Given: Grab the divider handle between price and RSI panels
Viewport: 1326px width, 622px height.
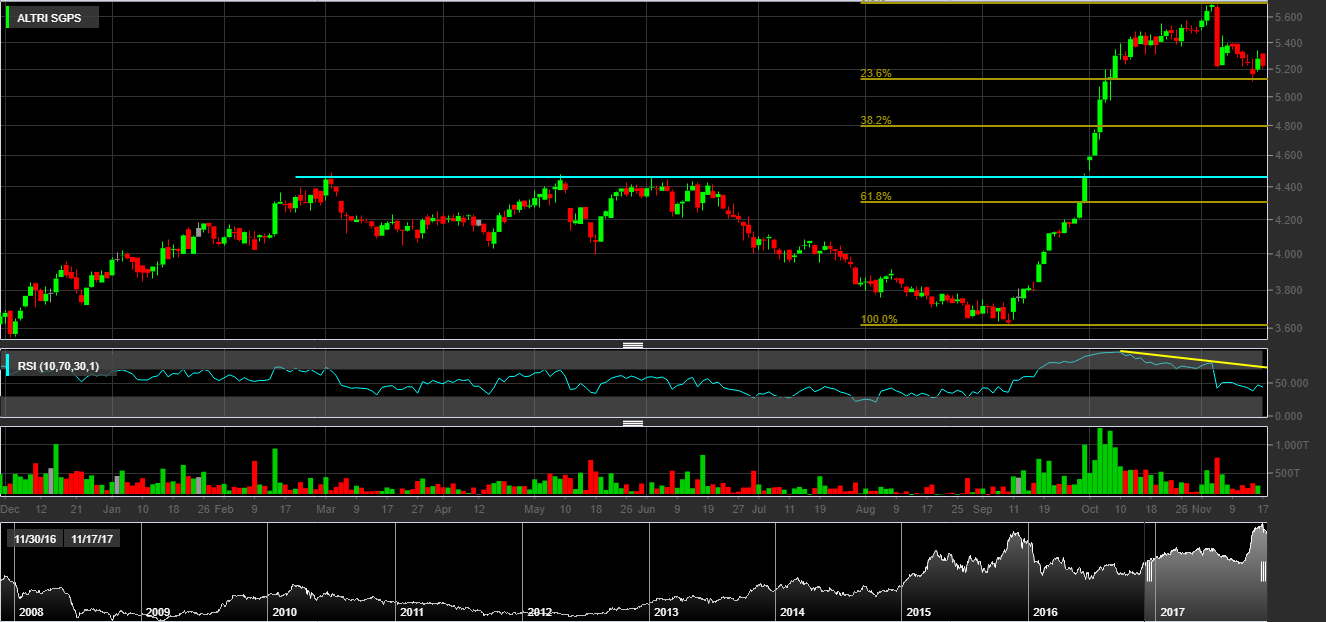Looking at the screenshot, I should coord(632,345).
